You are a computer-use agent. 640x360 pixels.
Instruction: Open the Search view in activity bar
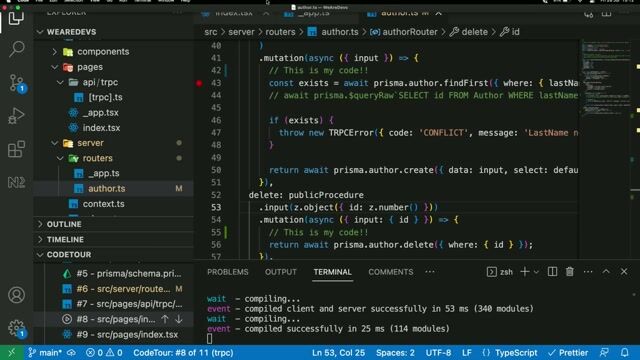tap(16, 49)
